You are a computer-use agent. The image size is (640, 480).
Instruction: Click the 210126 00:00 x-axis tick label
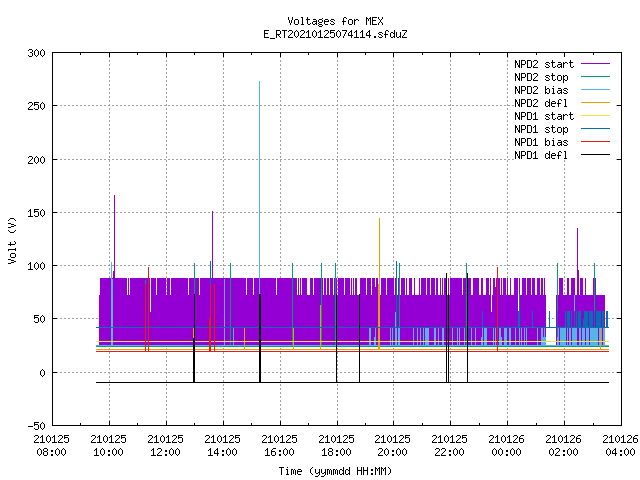(507, 446)
